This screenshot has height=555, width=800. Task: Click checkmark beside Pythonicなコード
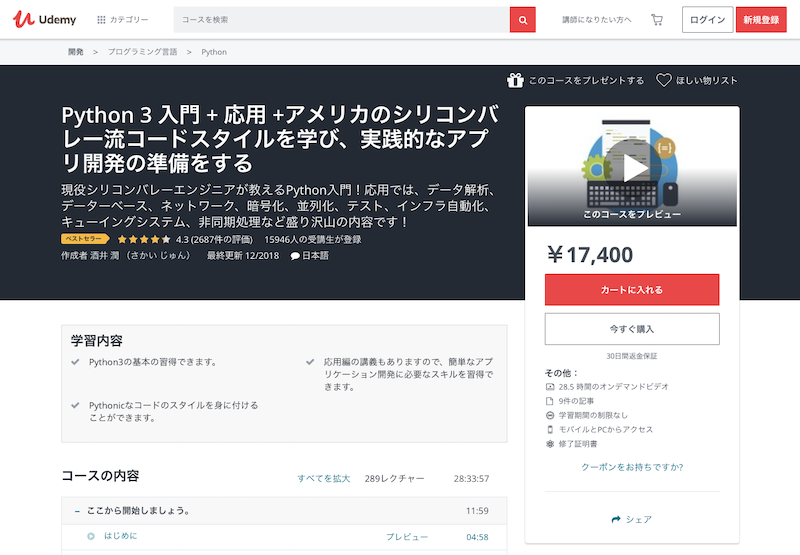76,406
